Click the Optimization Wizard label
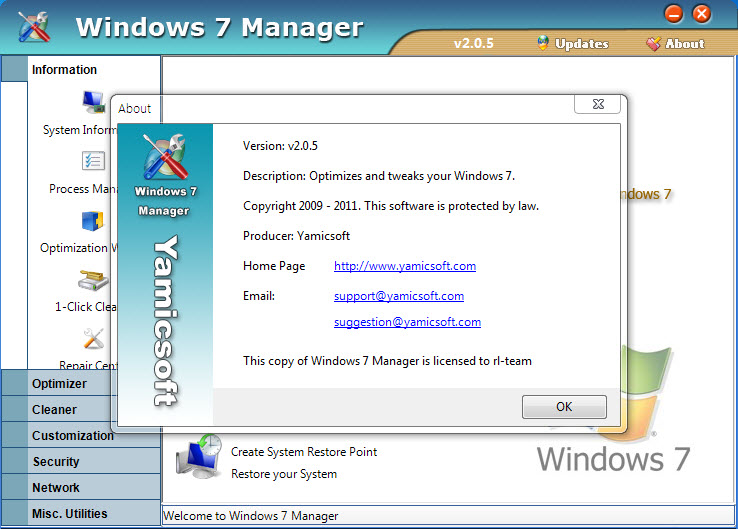738x529 pixels. [x=79, y=248]
